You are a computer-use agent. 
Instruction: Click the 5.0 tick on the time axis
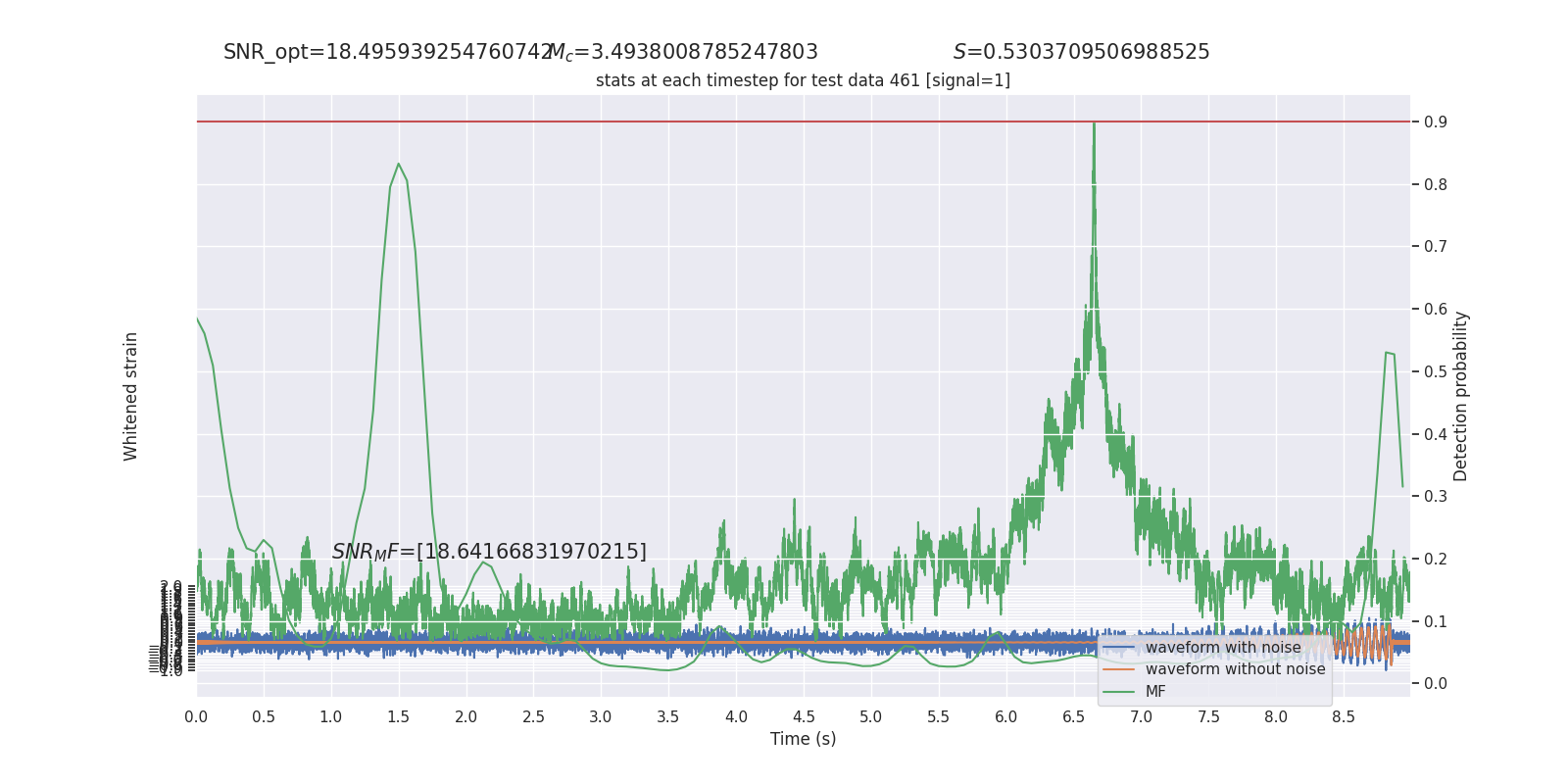point(871,716)
